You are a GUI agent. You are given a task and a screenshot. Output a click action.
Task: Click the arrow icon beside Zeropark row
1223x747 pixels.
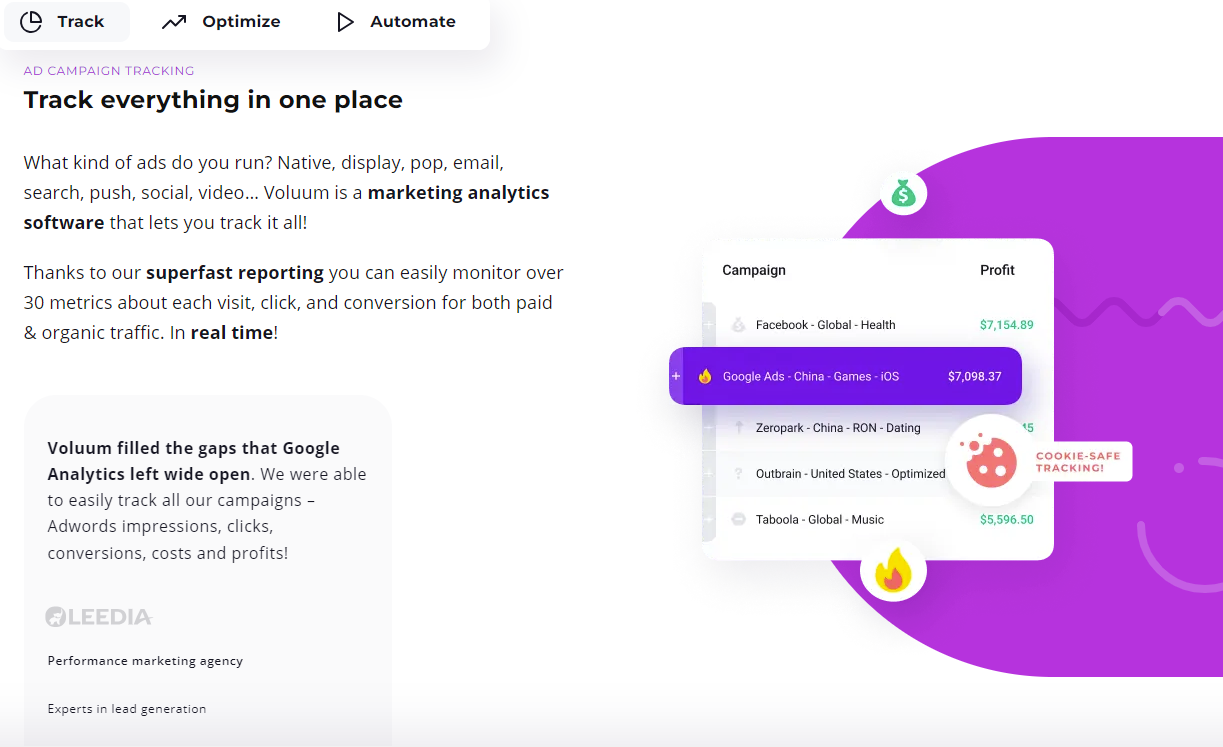[739, 427]
